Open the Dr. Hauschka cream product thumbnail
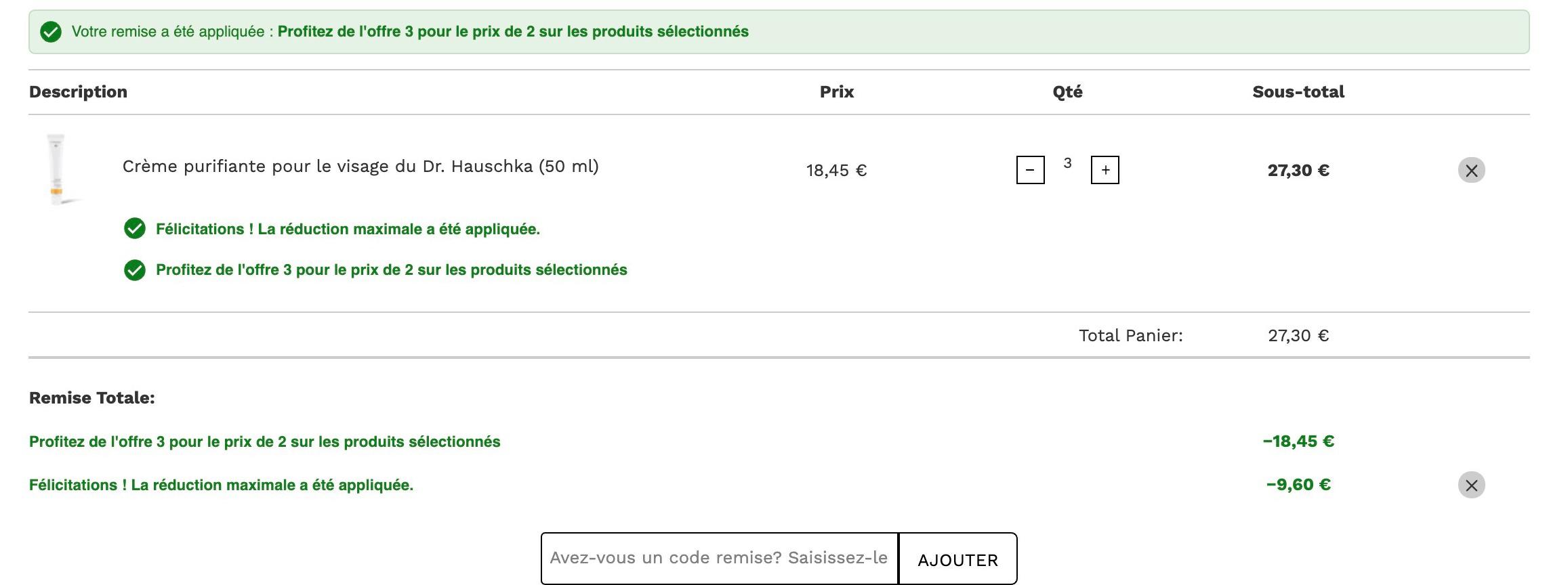Screen dimensions: 1568x585 click(59, 169)
